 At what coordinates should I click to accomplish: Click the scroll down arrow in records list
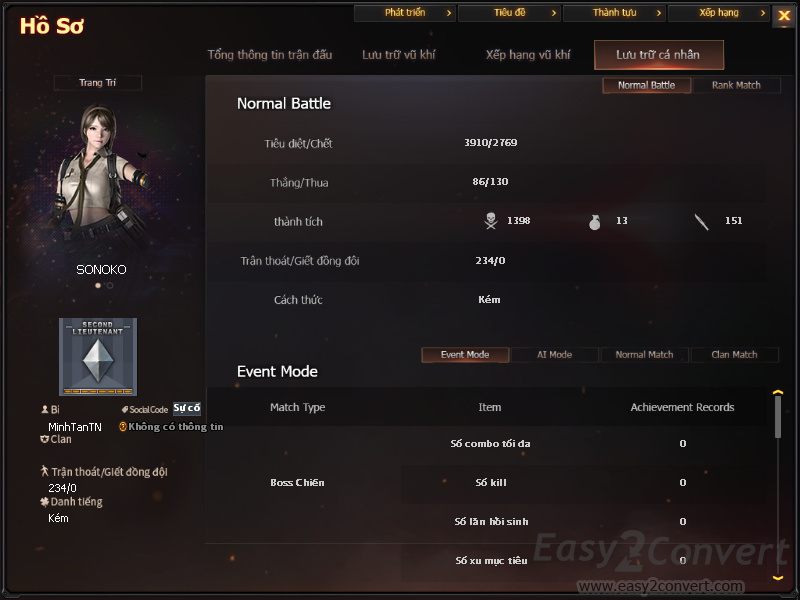[778, 577]
